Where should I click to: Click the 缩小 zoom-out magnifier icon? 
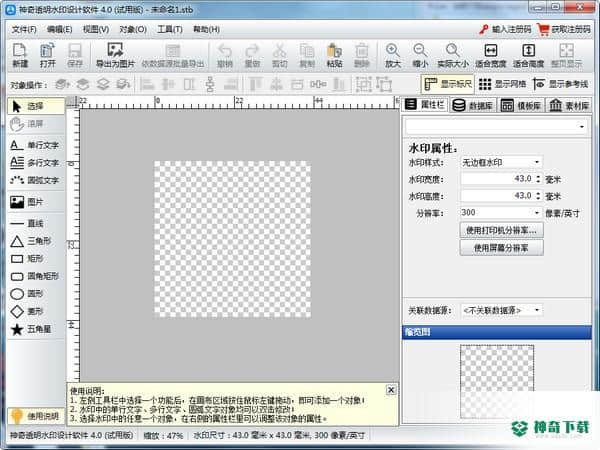point(420,55)
